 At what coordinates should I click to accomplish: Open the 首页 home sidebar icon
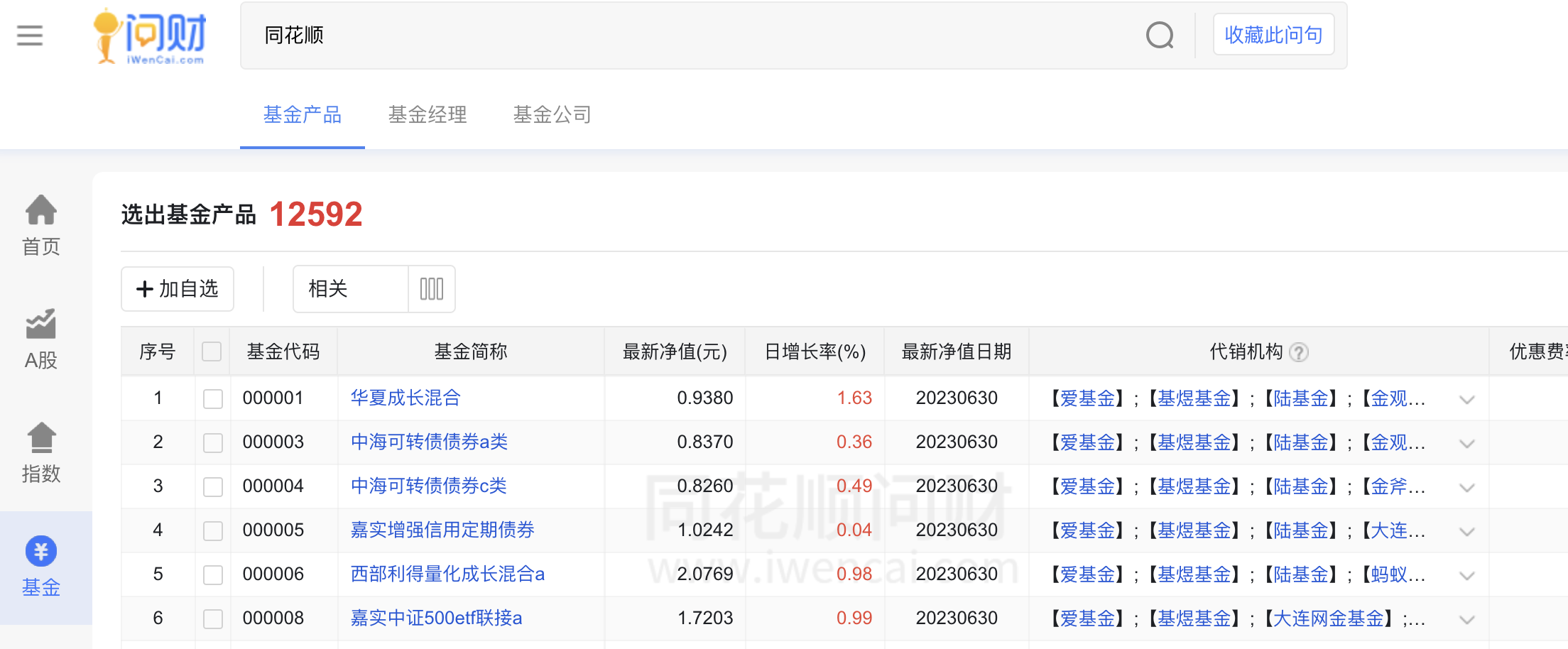[41, 226]
